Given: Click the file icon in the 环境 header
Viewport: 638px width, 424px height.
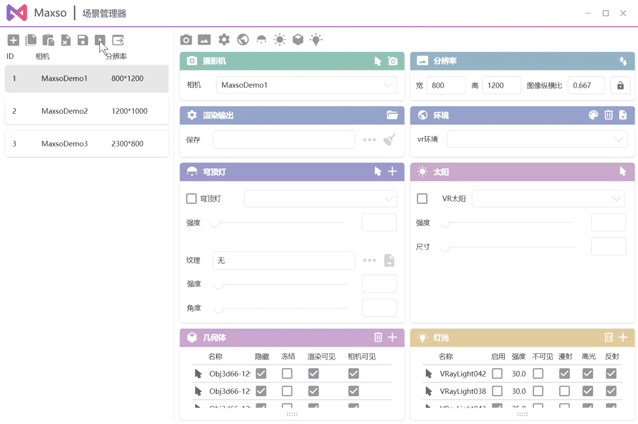Looking at the screenshot, I should click(x=623, y=115).
